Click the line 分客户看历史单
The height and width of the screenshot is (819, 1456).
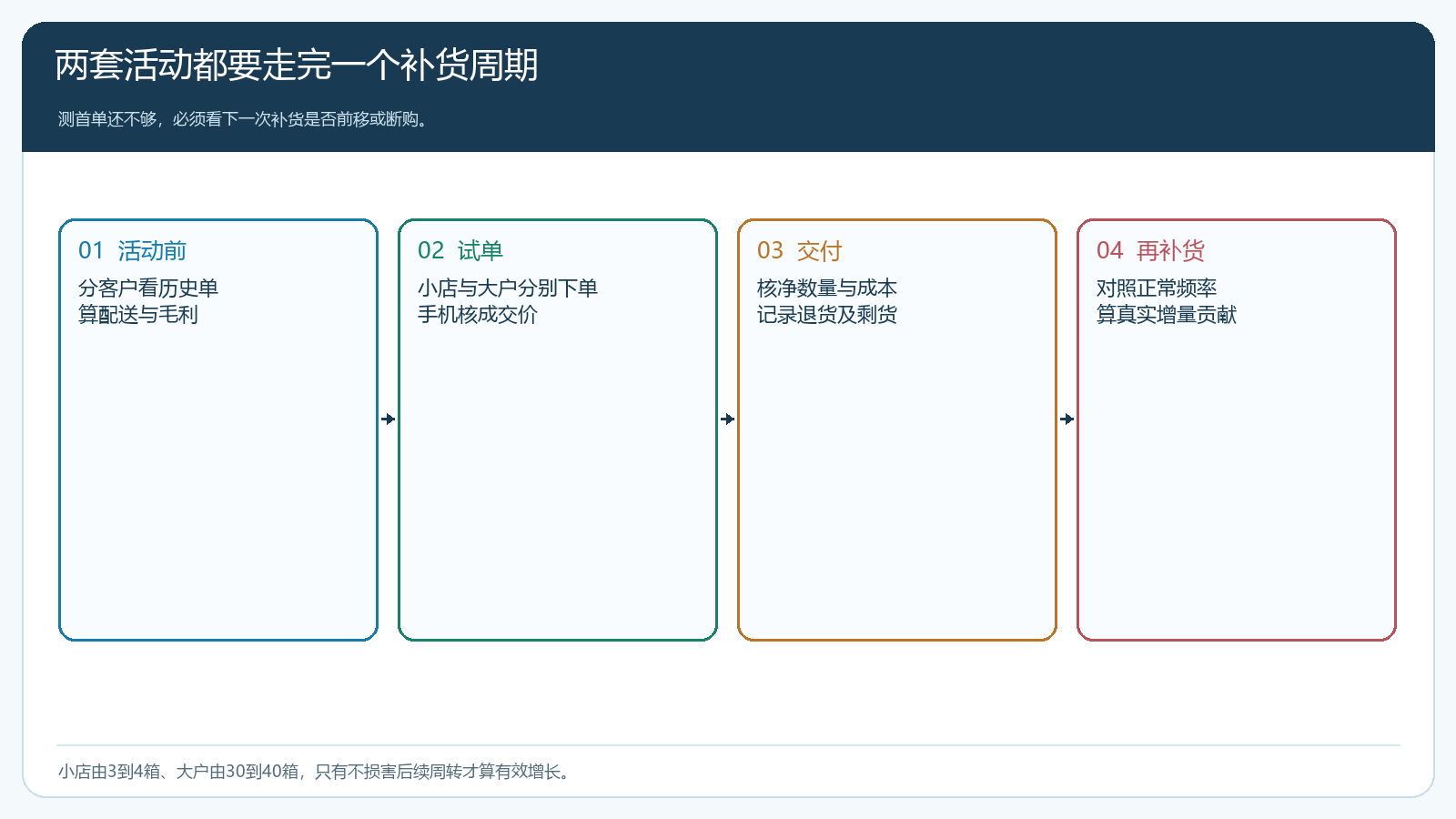pos(148,288)
